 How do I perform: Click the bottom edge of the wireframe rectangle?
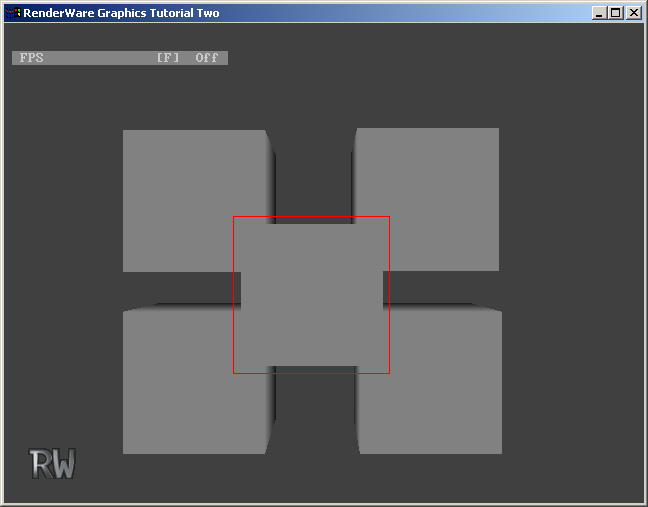coord(311,373)
